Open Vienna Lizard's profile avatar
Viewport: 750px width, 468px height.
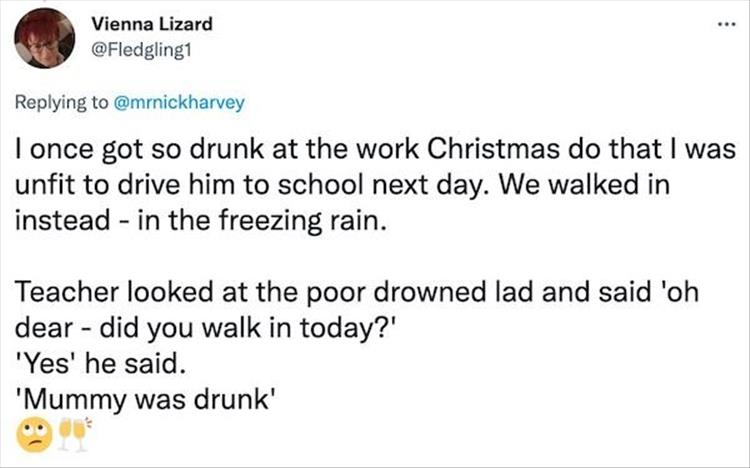(45, 38)
